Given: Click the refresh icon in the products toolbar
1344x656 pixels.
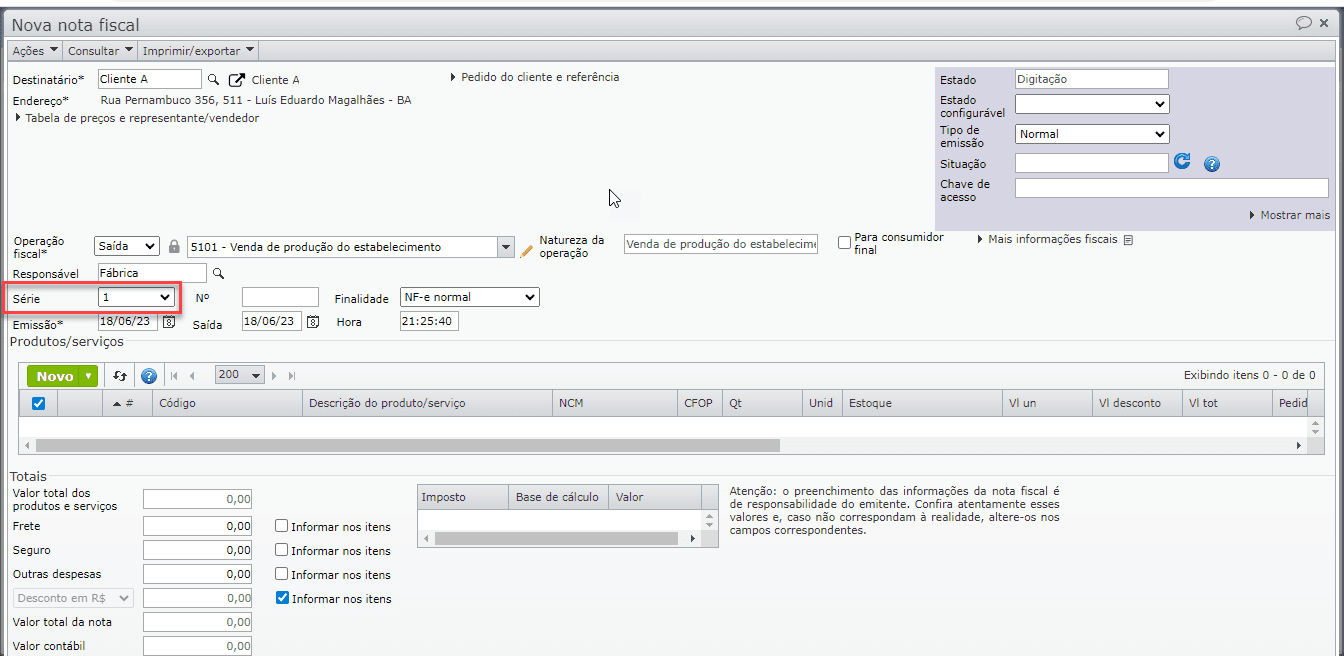Looking at the screenshot, I should 120,376.
